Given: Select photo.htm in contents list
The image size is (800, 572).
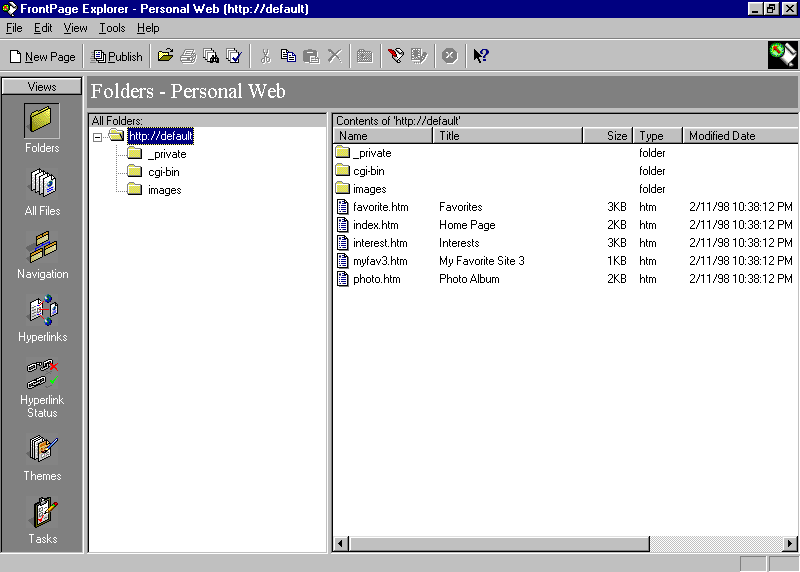Looking at the screenshot, I should 377,279.
